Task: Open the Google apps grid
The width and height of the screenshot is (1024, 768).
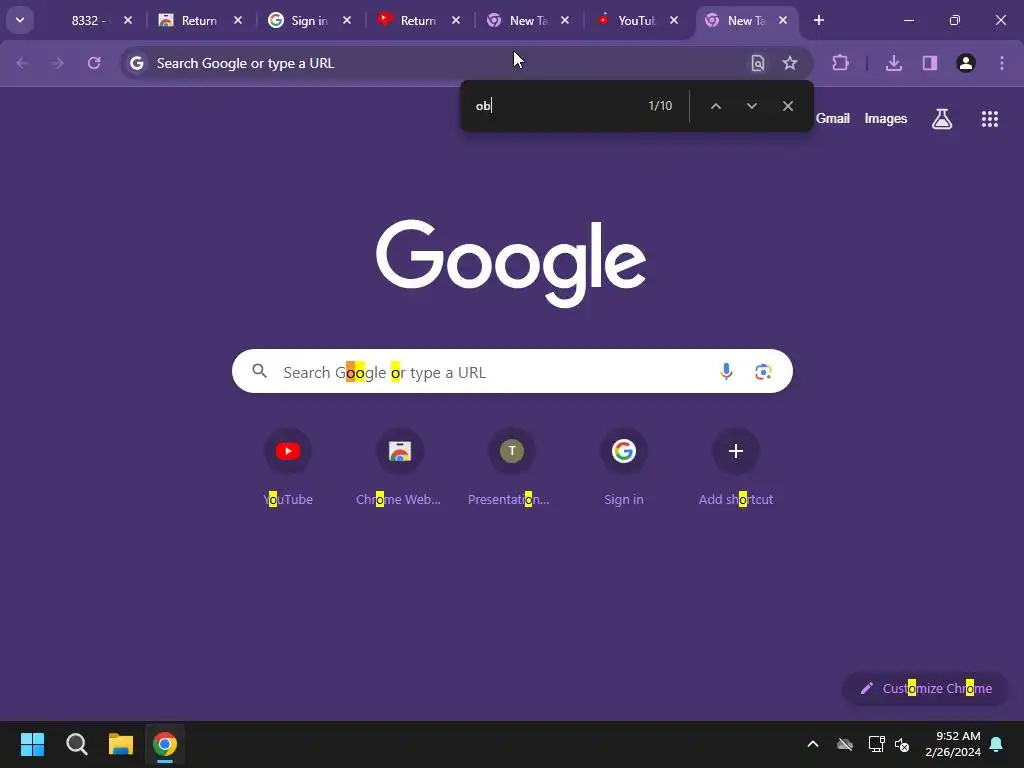Action: tap(990, 119)
